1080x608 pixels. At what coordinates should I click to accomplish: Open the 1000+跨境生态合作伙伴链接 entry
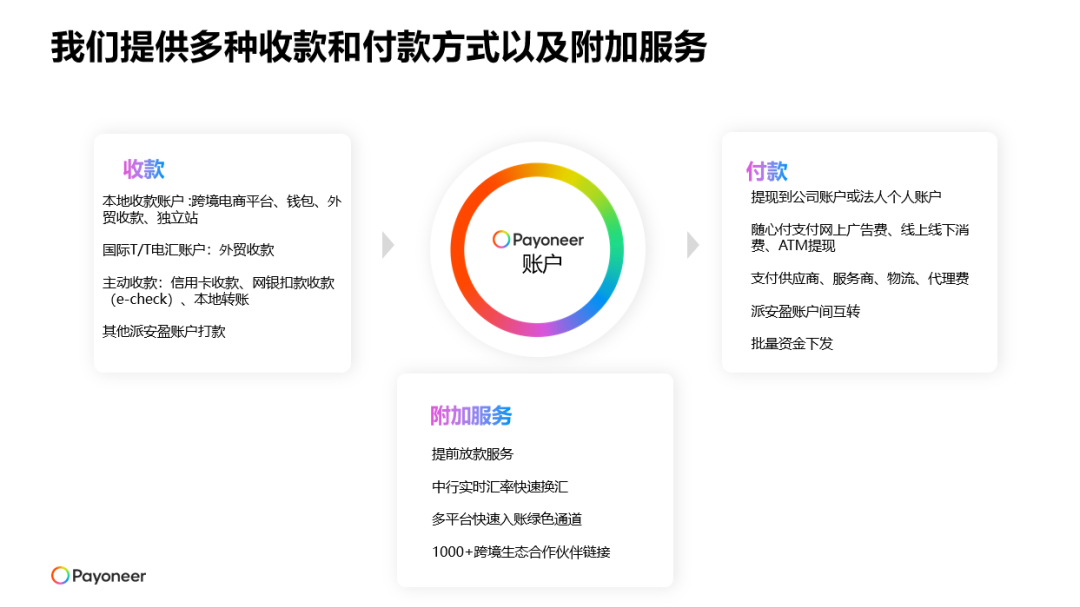click(x=521, y=551)
